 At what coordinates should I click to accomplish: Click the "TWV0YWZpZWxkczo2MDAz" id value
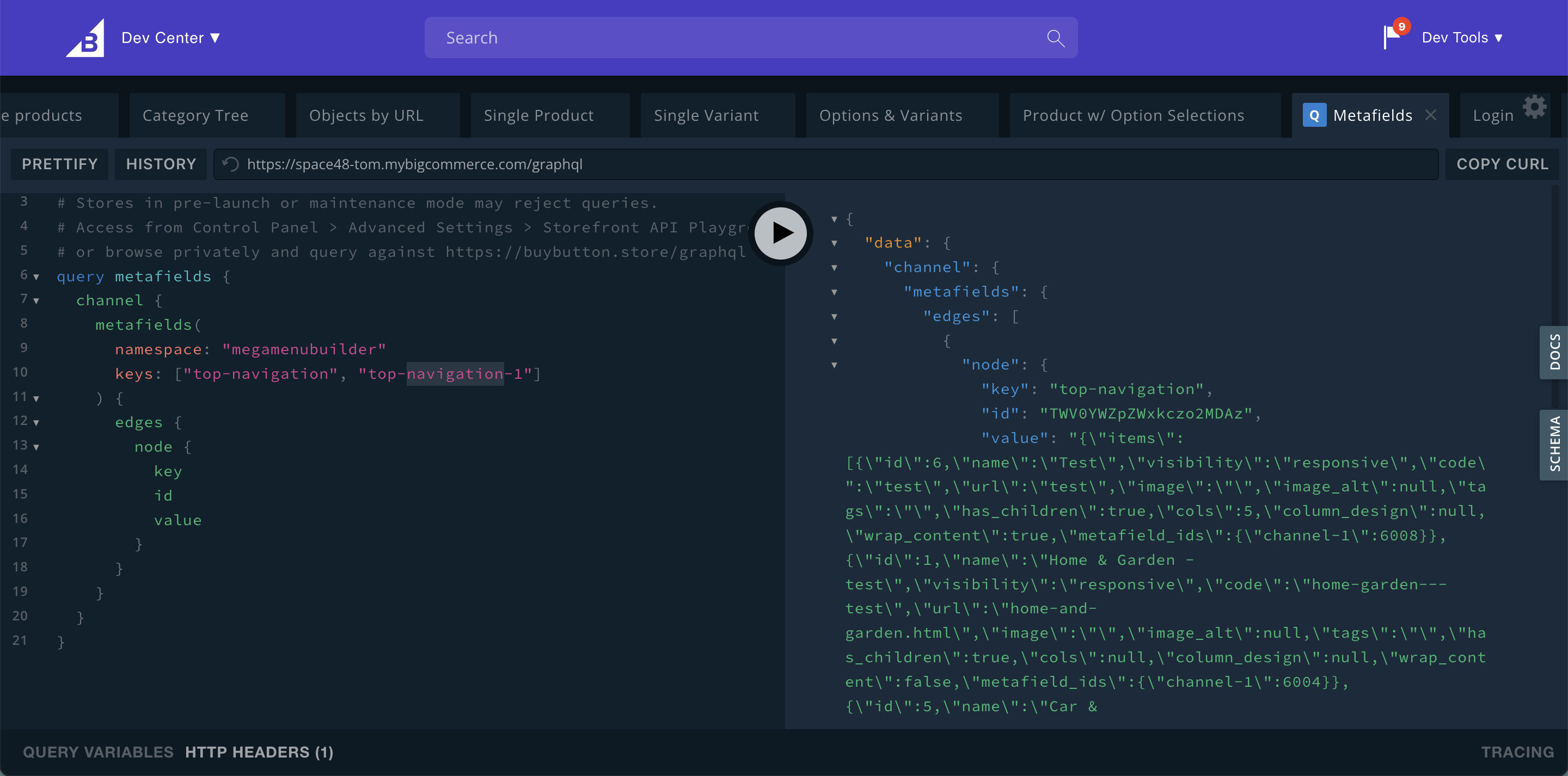click(1146, 414)
